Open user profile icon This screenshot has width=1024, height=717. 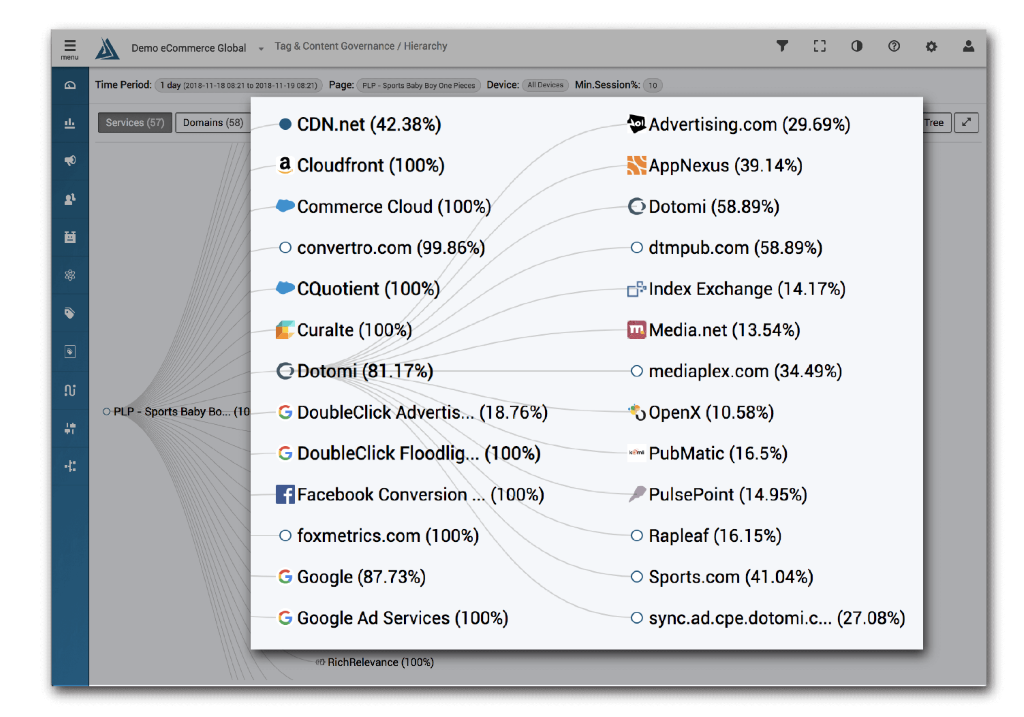pos(968,46)
